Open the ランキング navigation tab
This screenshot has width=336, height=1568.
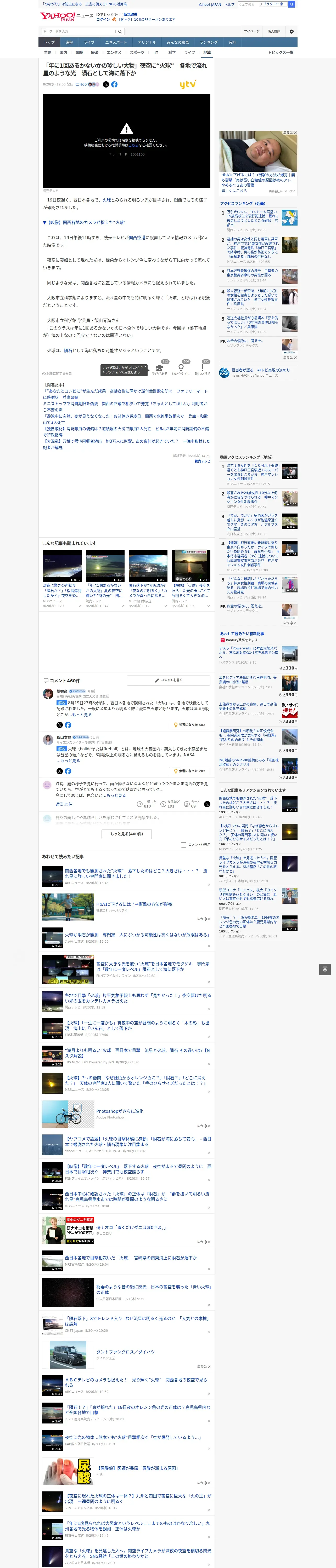pos(209,42)
